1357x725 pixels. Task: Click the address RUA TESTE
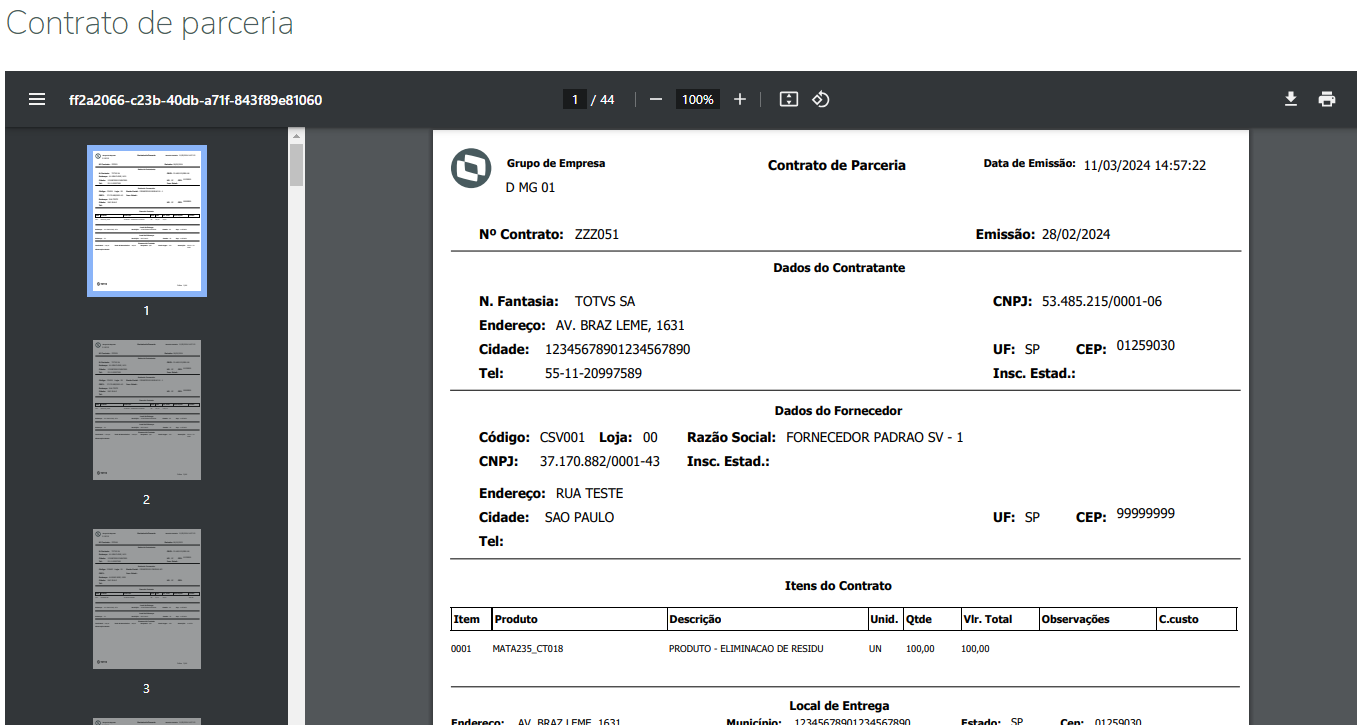pos(589,494)
